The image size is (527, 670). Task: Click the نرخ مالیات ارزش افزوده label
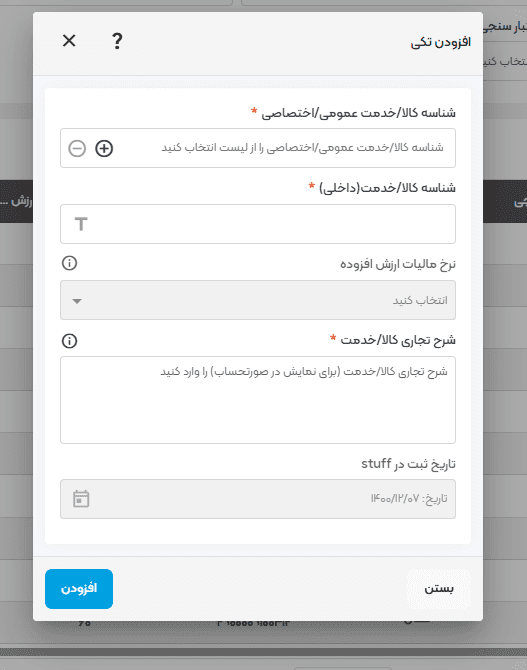coord(398,264)
